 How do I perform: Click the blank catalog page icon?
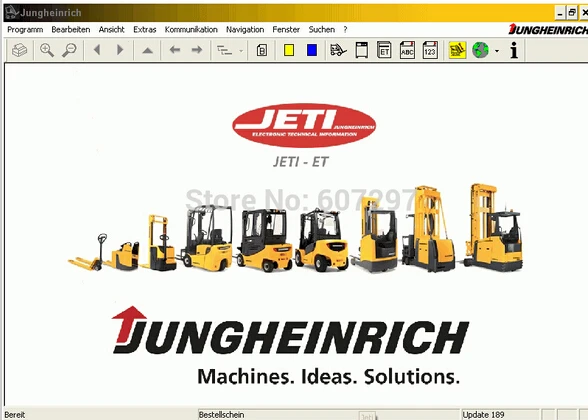(362, 50)
